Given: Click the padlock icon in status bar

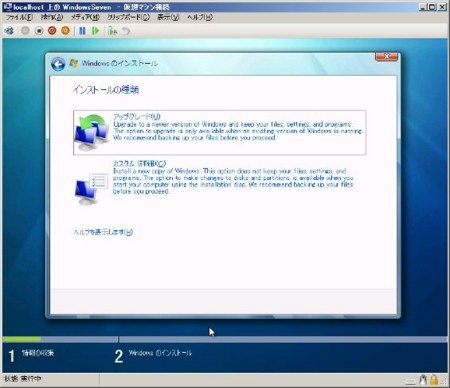Looking at the screenshot, I should [x=434, y=380].
